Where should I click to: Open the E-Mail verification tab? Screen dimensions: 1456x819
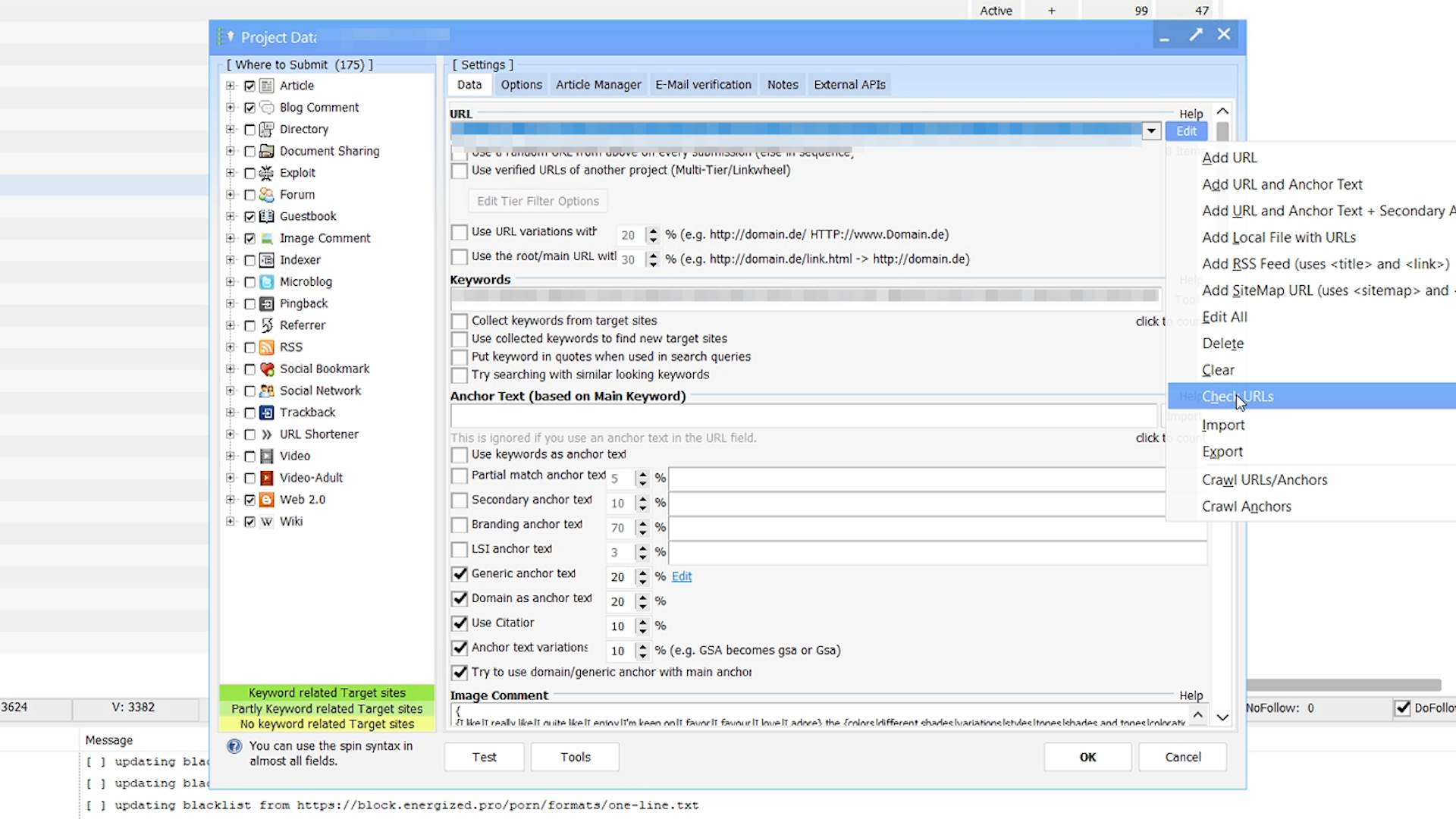click(703, 85)
